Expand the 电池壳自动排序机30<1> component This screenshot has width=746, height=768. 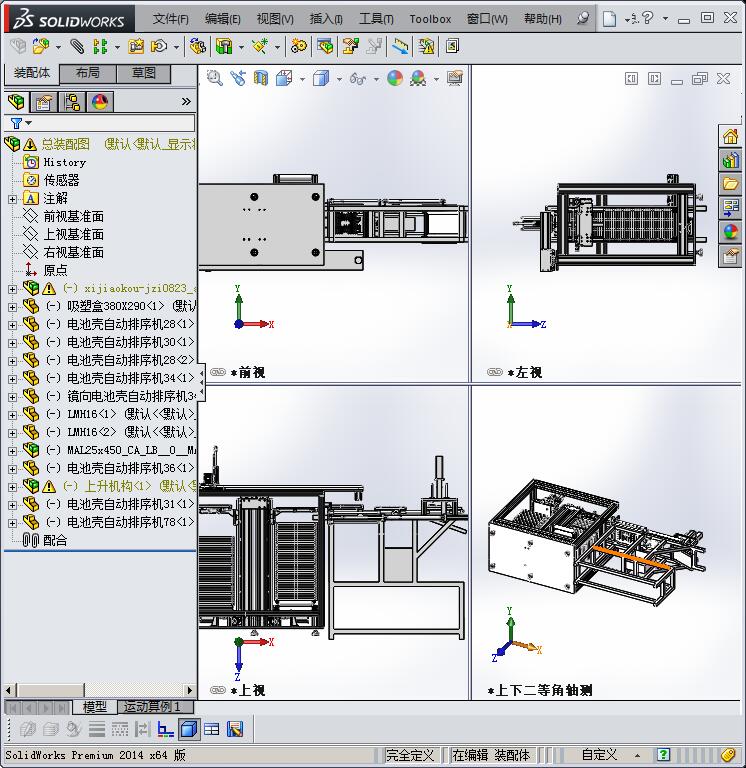(13, 343)
